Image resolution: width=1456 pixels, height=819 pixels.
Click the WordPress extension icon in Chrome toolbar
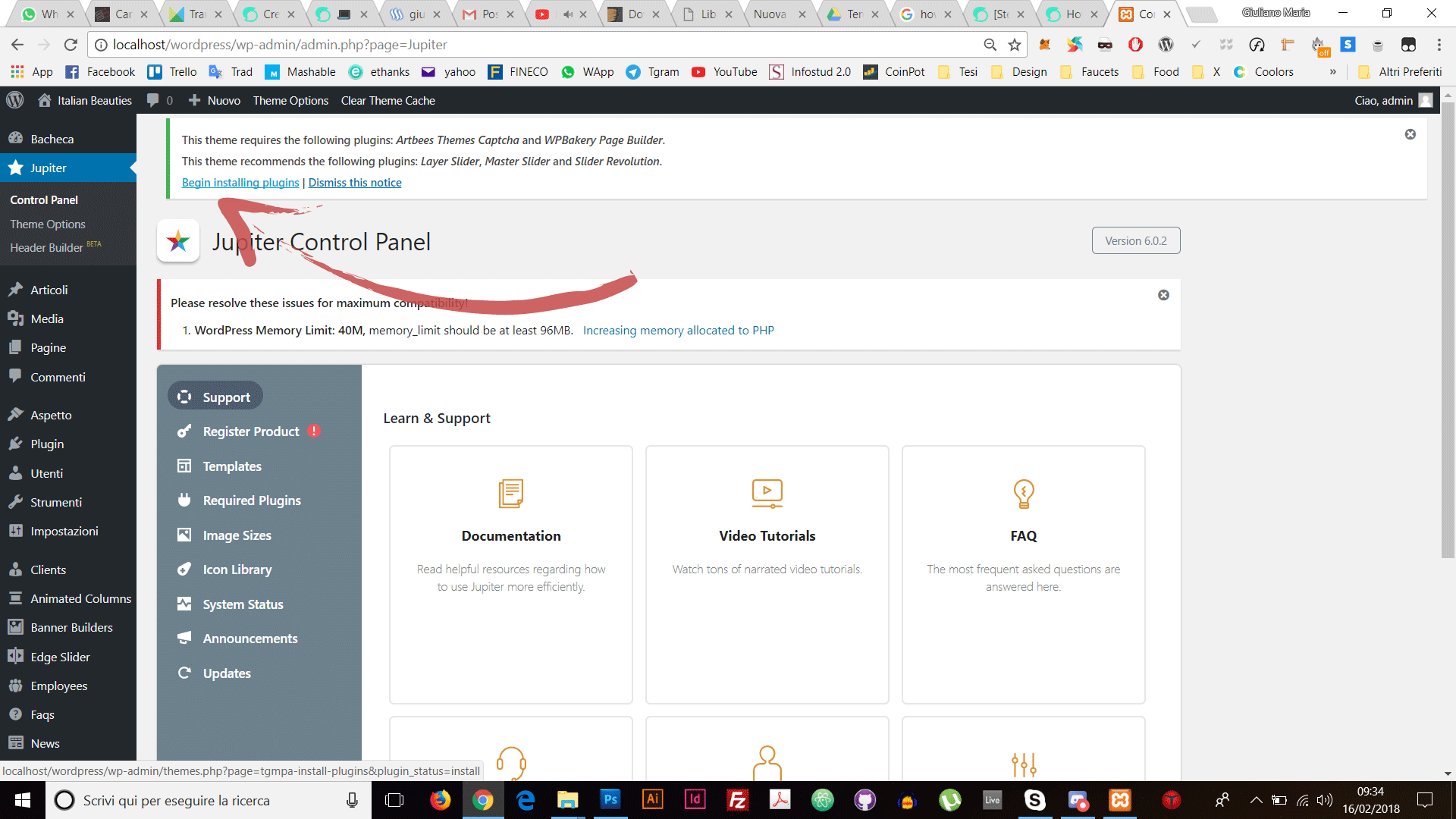pos(1166,45)
